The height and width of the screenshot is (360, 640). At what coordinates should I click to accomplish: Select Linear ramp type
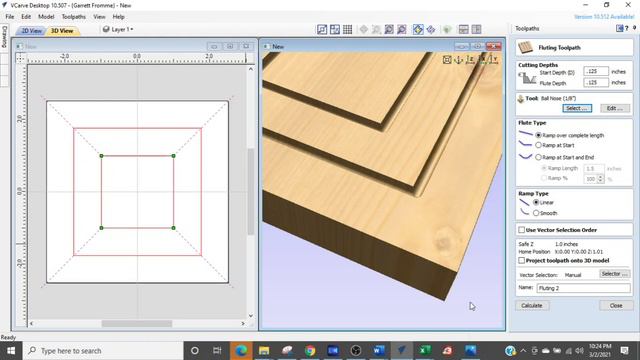click(536, 202)
